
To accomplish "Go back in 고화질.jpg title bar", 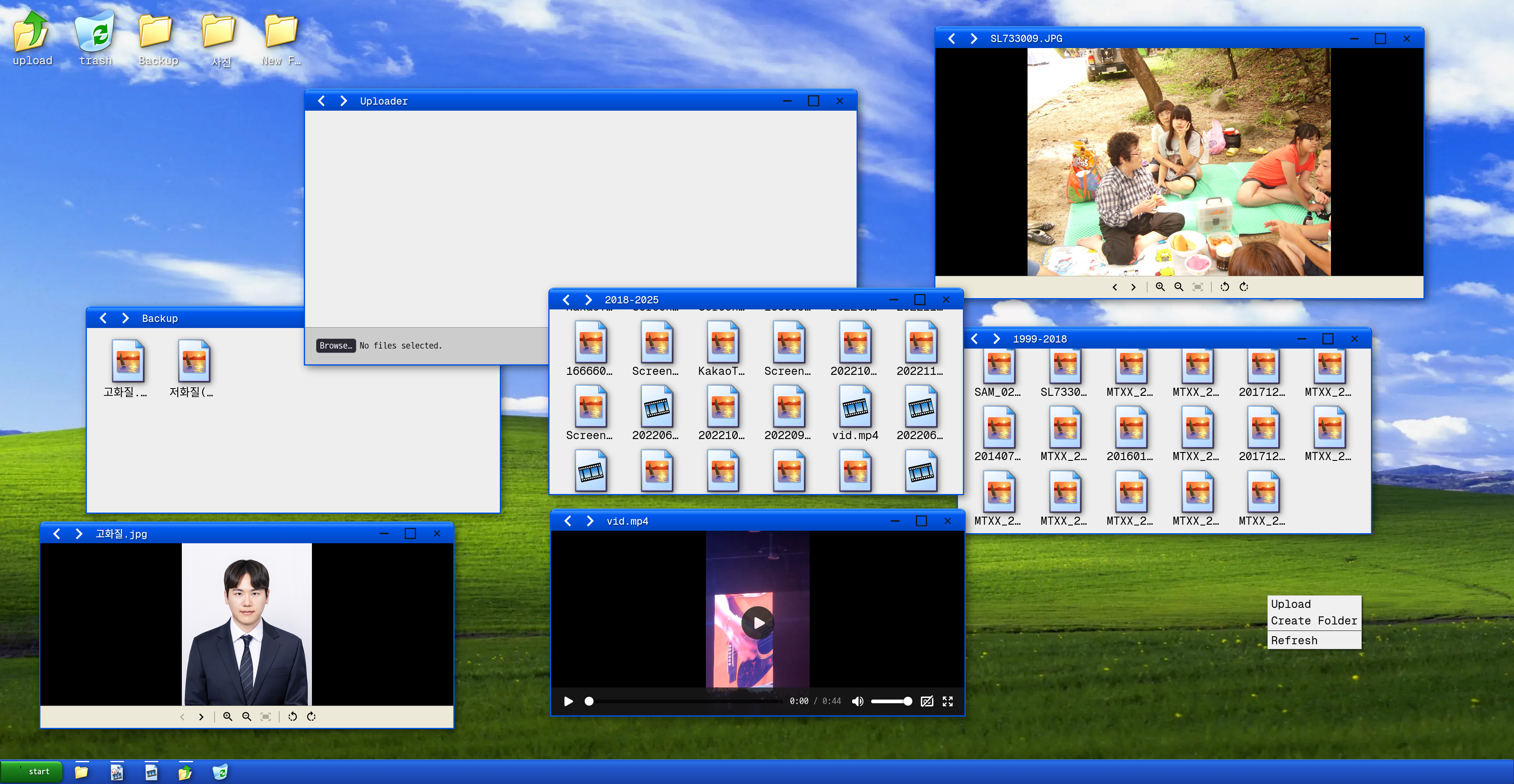I will 57,533.
